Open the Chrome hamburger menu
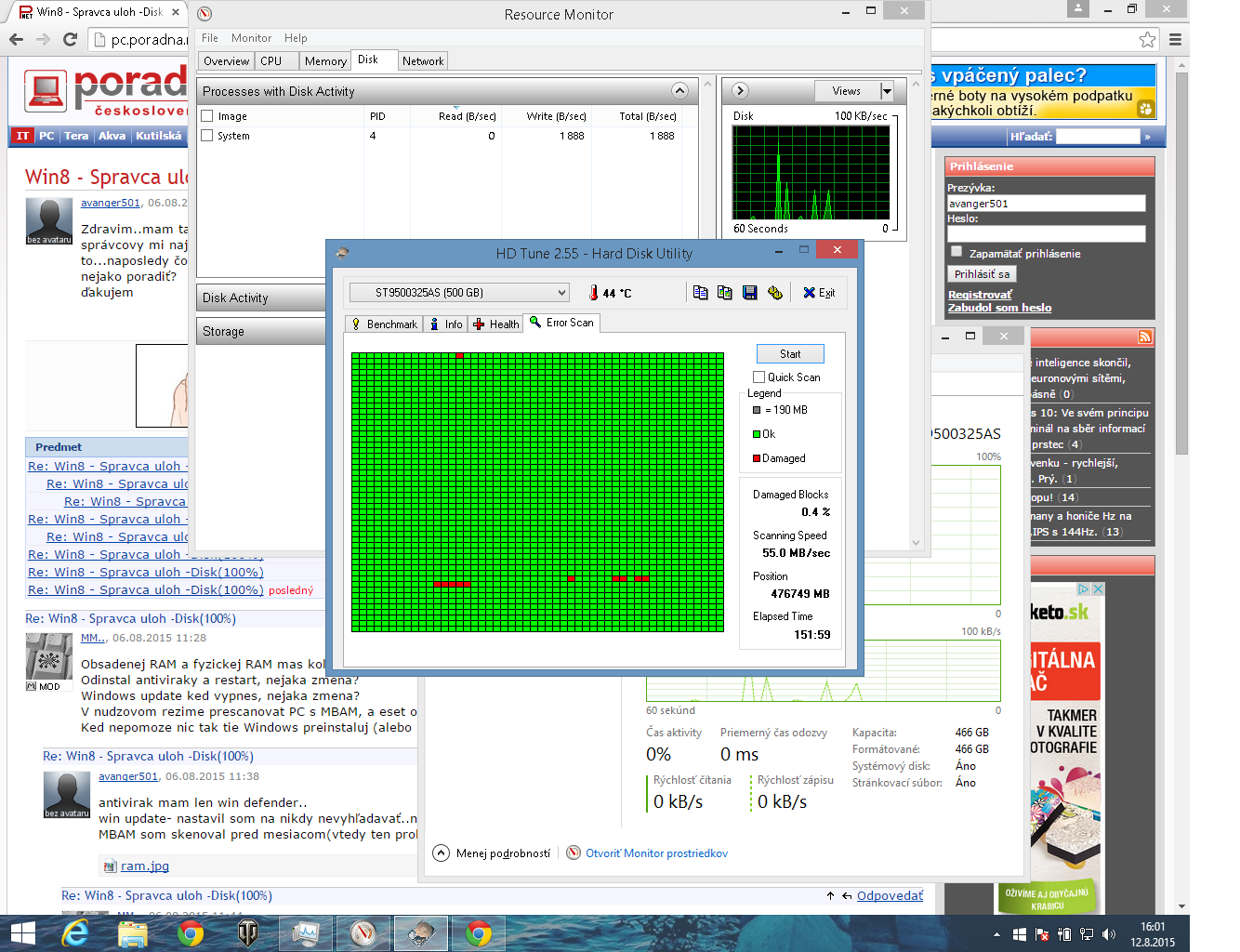This screenshot has width=1240, height=952. [x=1176, y=40]
